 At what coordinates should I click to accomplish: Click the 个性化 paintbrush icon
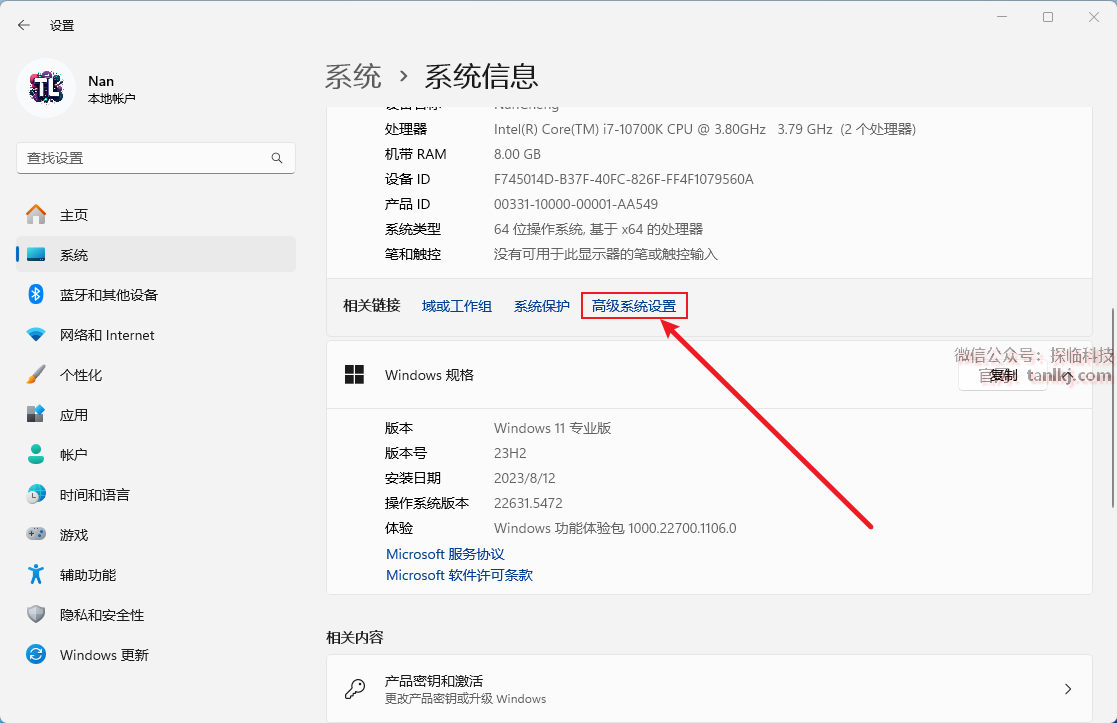(36, 375)
